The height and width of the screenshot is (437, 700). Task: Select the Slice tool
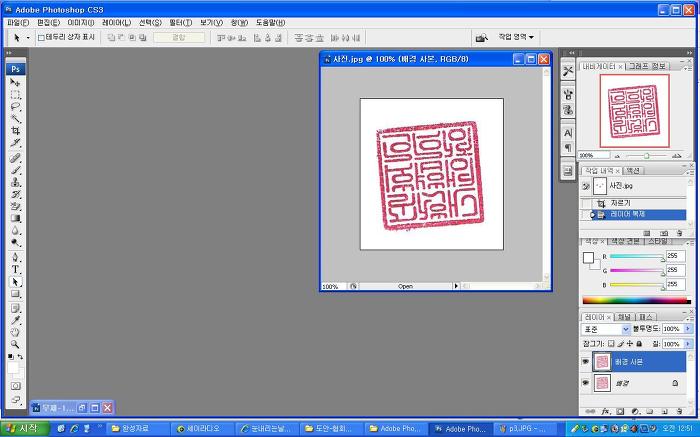(15, 143)
